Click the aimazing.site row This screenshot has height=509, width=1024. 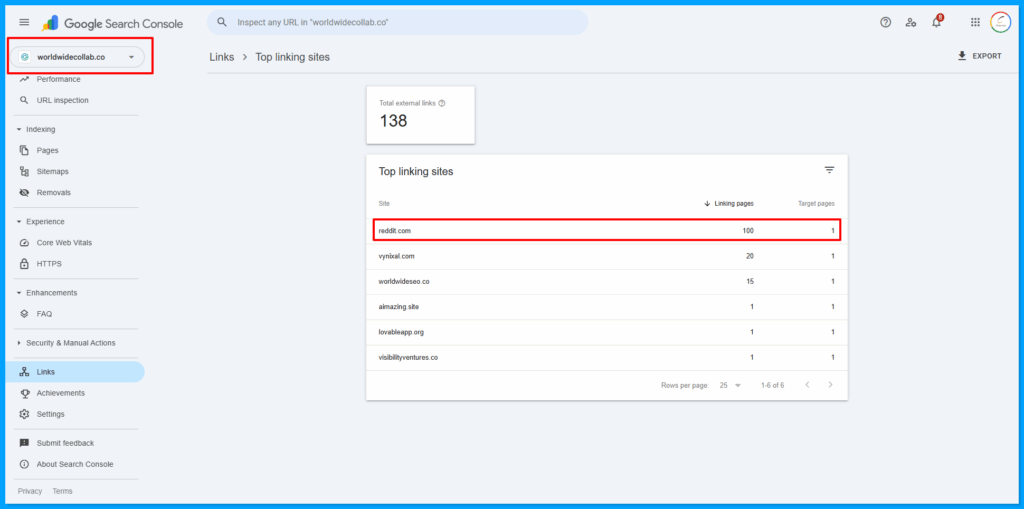(x=607, y=307)
